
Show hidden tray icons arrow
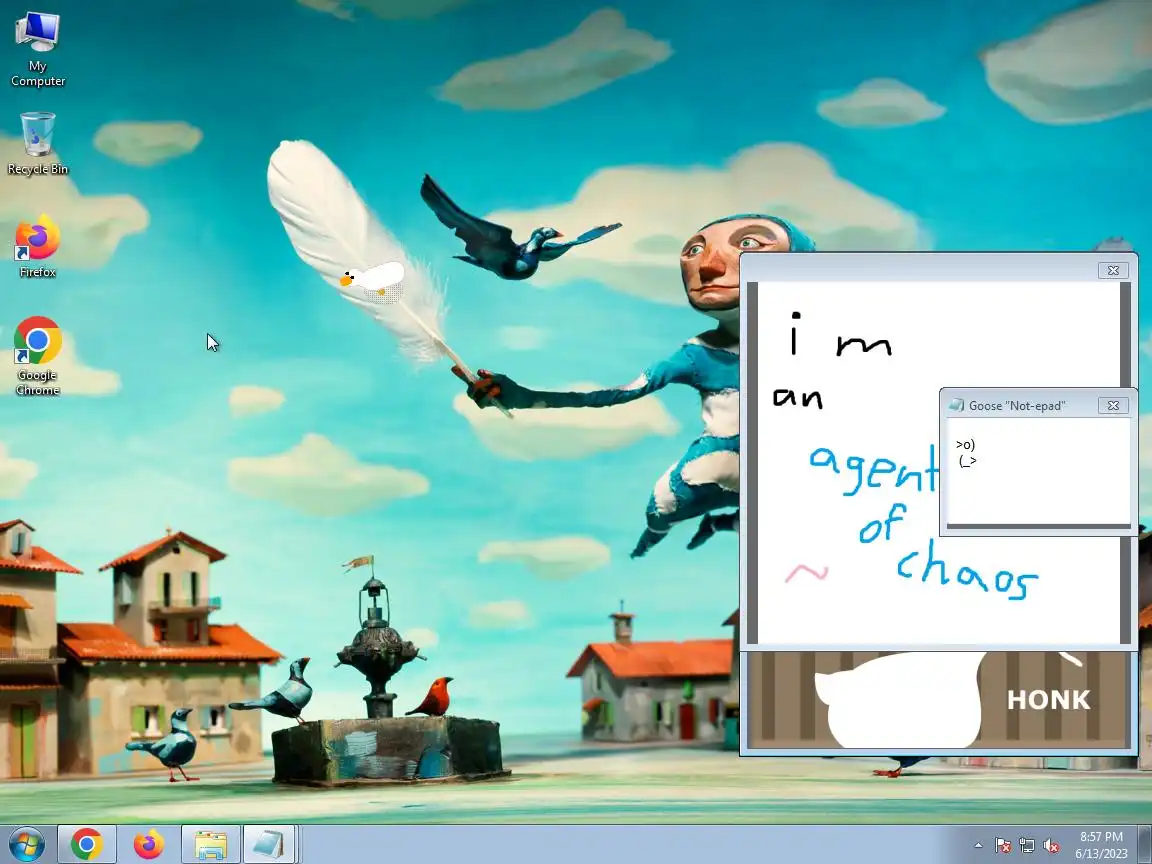point(978,846)
